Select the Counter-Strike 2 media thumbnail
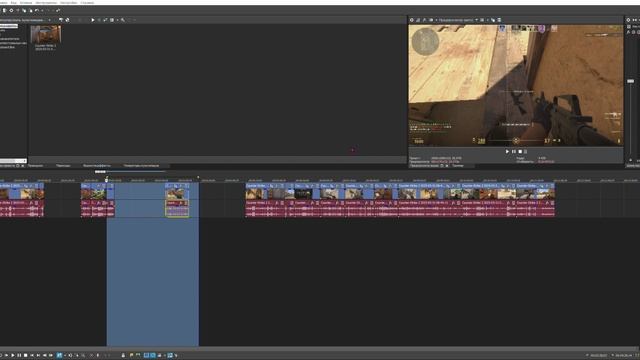640x360 pixels. point(46,35)
